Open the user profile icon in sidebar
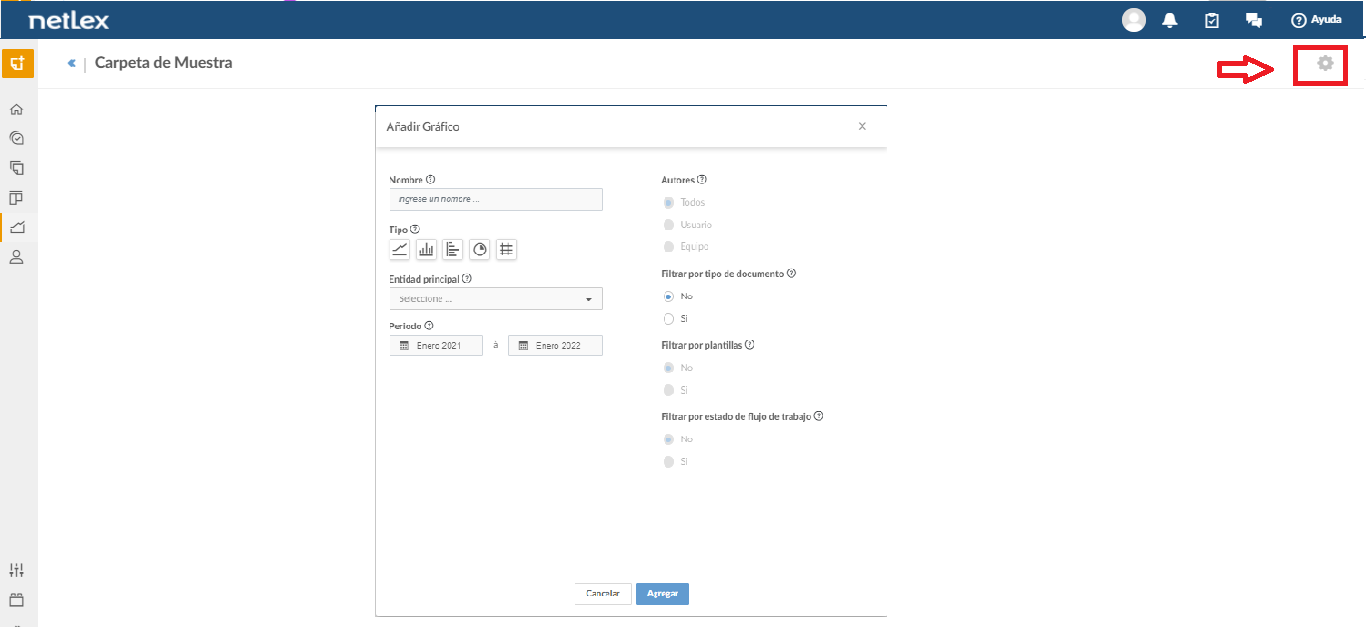The image size is (1366, 627). tap(16, 257)
